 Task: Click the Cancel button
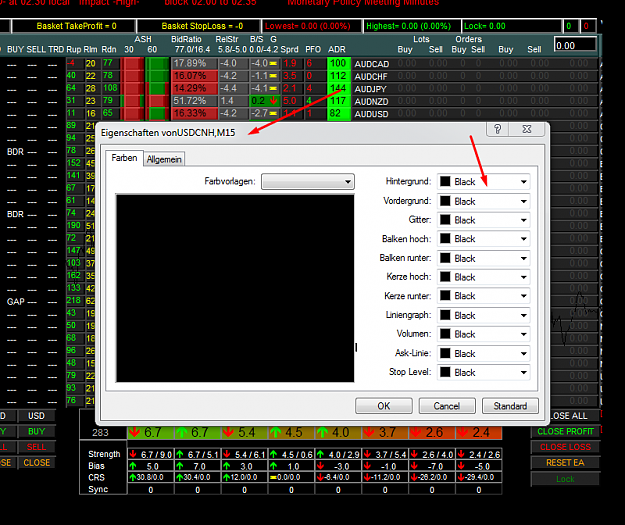447,406
